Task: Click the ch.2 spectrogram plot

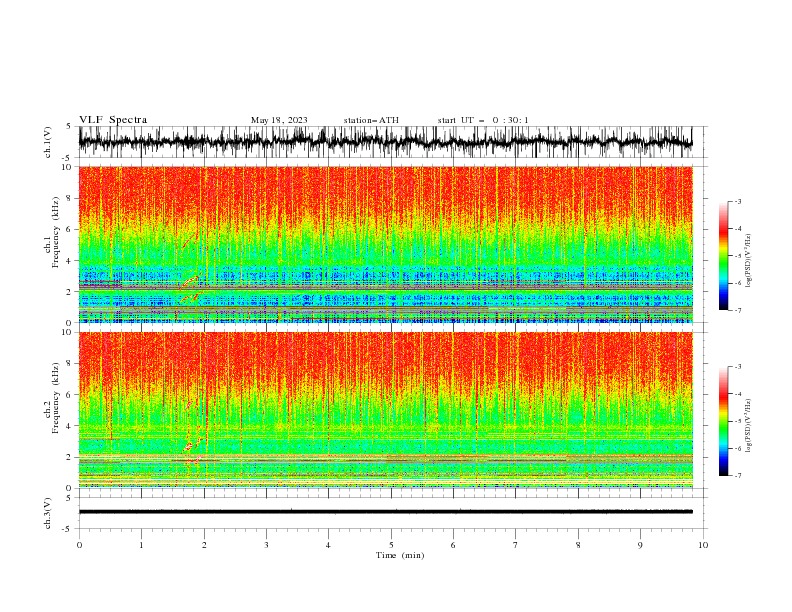Action: 385,410
